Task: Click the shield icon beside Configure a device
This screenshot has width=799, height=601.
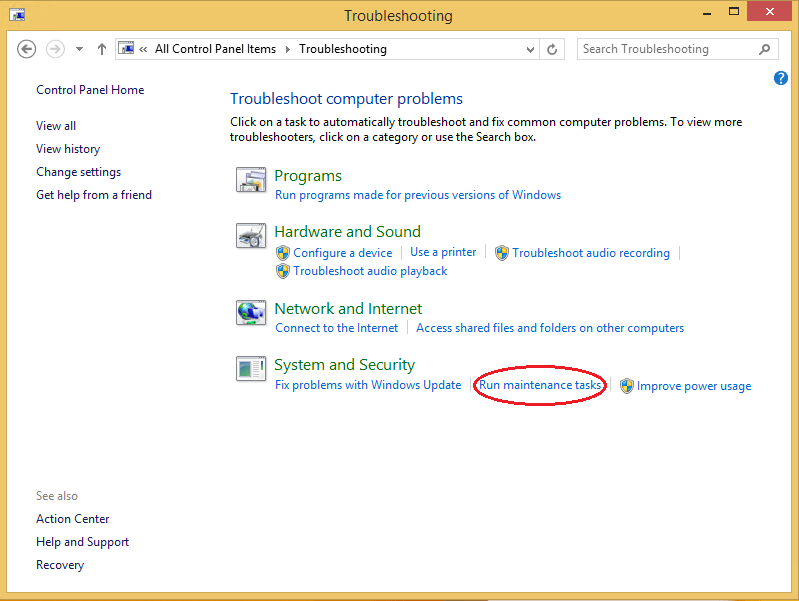Action: 283,253
